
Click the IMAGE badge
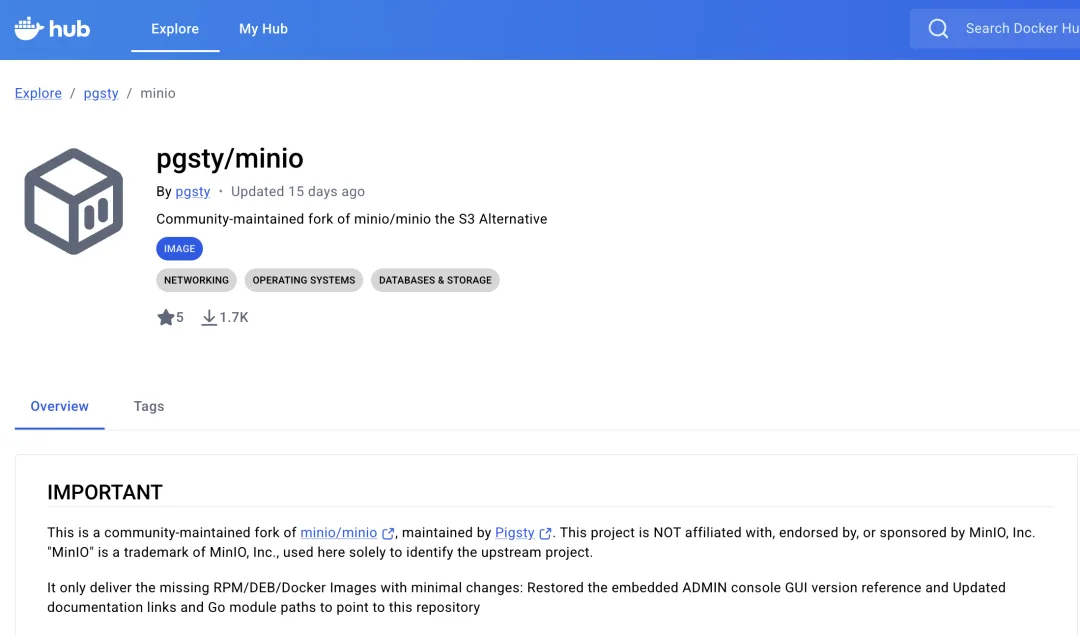pyautogui.click(x=179, y=249)
